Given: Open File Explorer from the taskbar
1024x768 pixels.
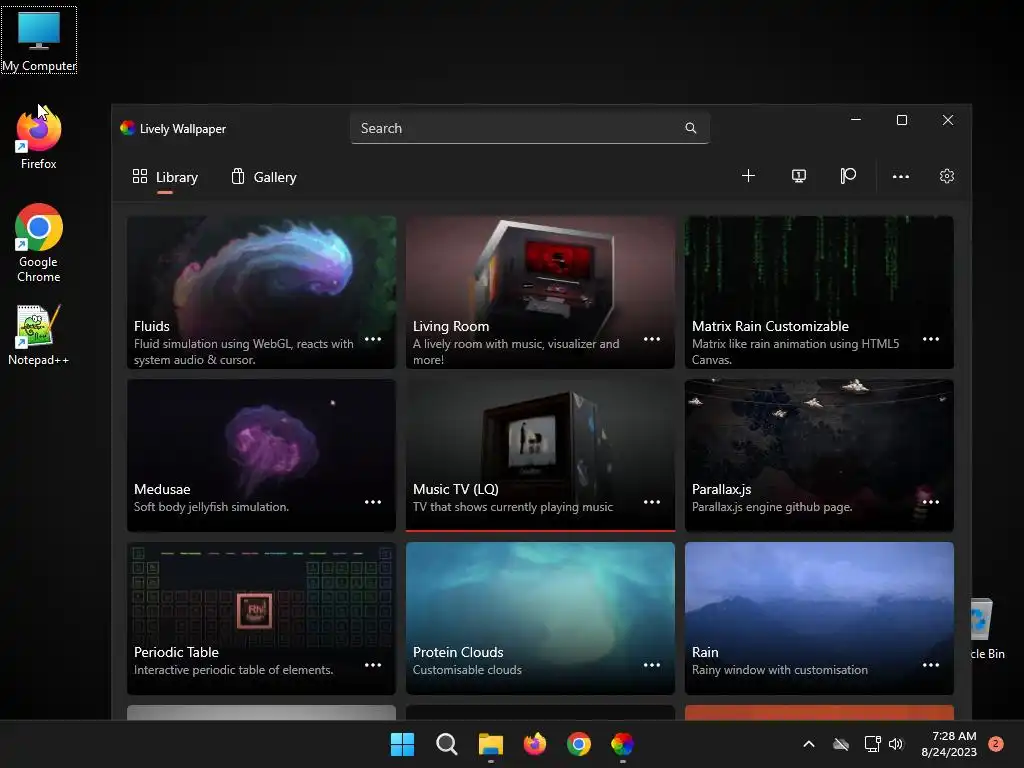Looking at the screenshot, I should coord(490,744).
